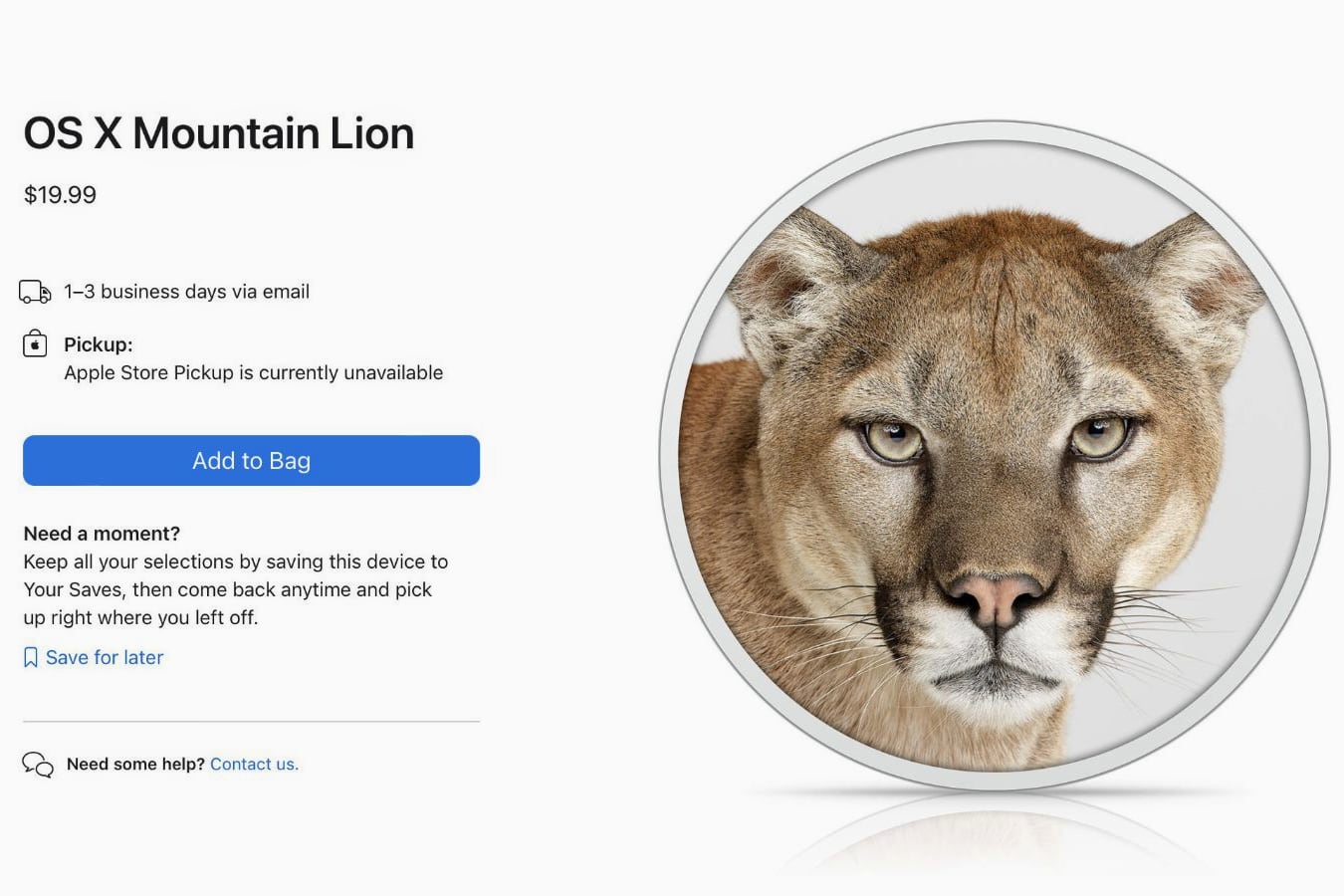Select the OS X Mountain Lion title
The image size is (1344, 896).
219,133
